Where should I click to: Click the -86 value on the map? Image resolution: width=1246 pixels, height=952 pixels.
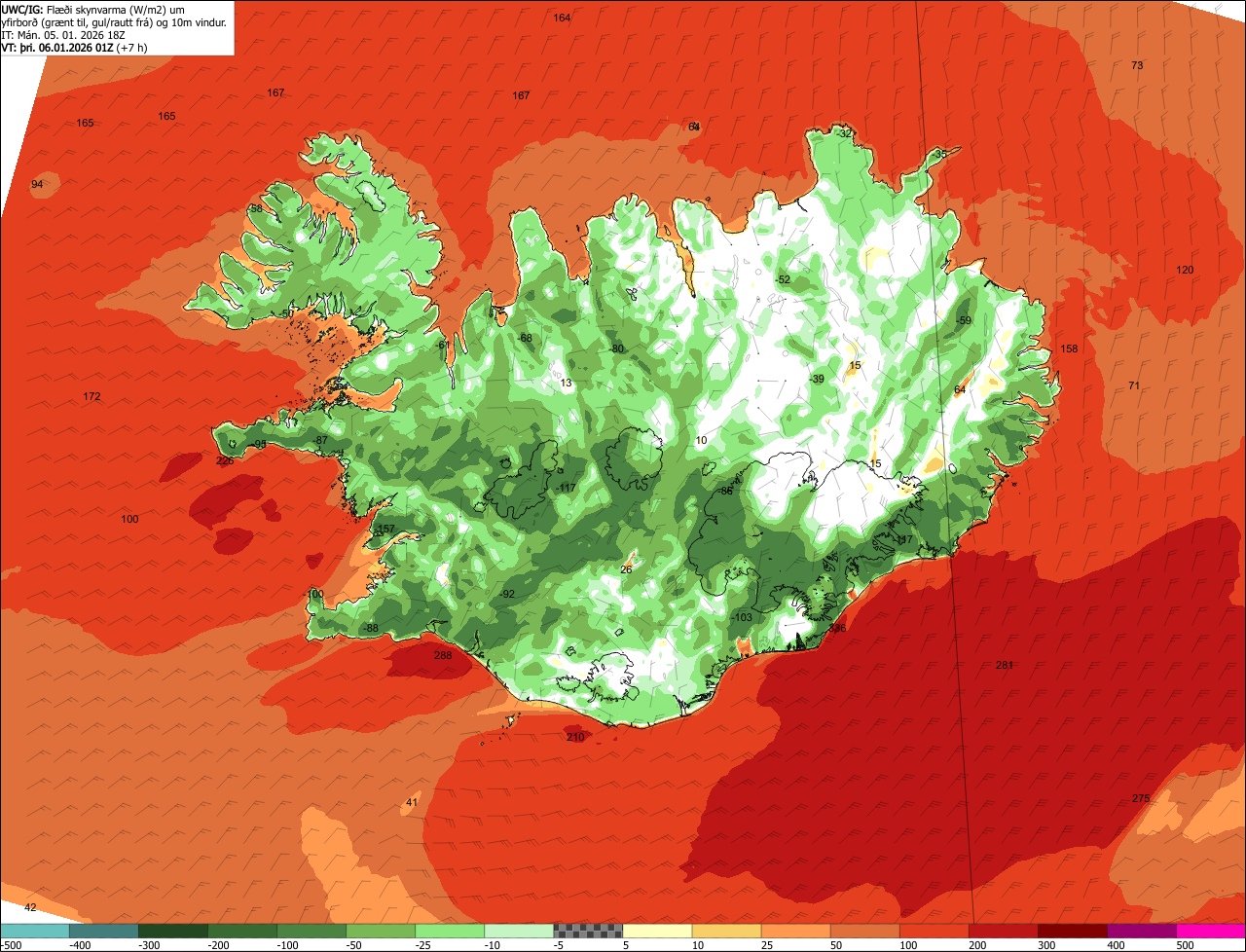724,492
